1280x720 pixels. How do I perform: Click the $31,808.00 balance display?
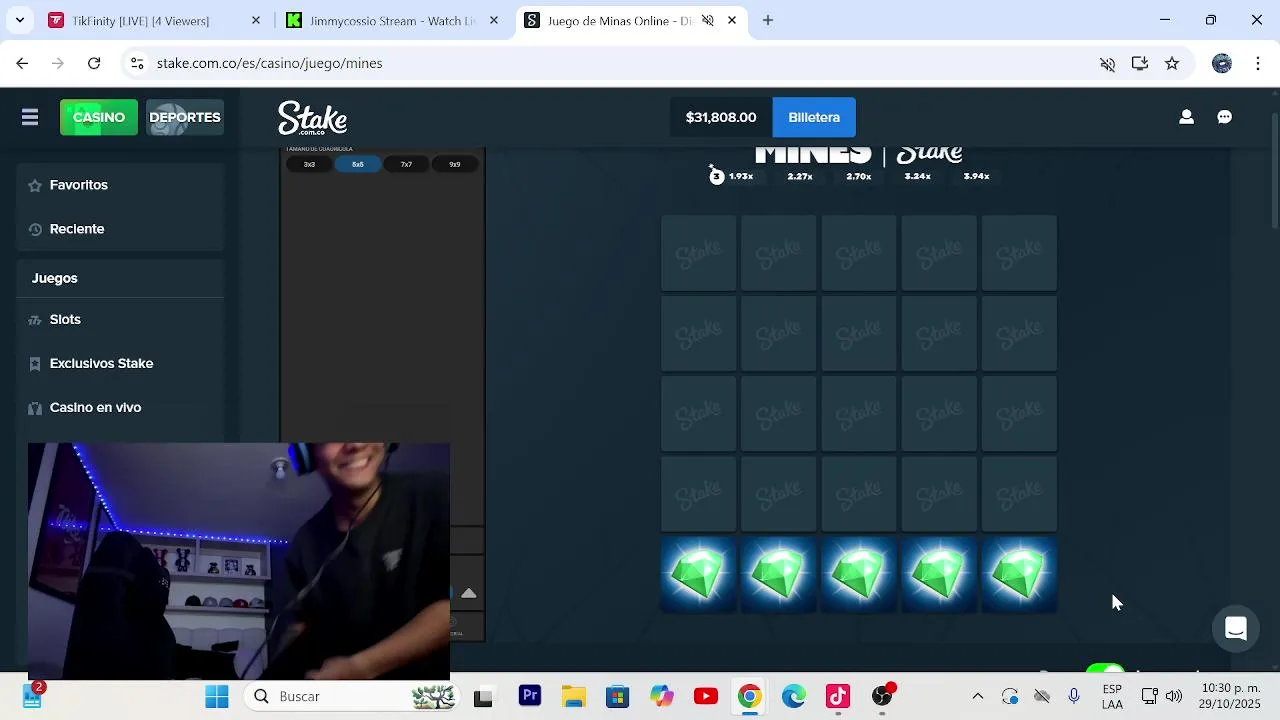(x=721, y=117)
